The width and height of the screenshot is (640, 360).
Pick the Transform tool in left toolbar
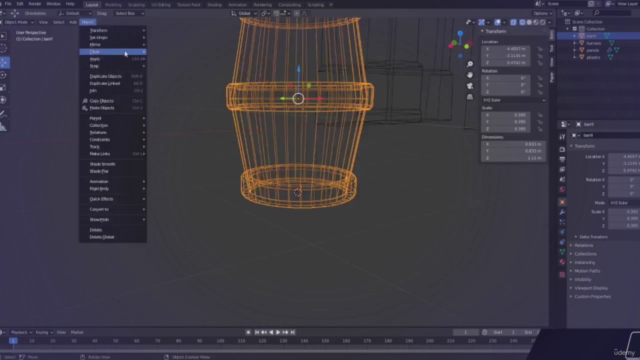coord(4,100)
